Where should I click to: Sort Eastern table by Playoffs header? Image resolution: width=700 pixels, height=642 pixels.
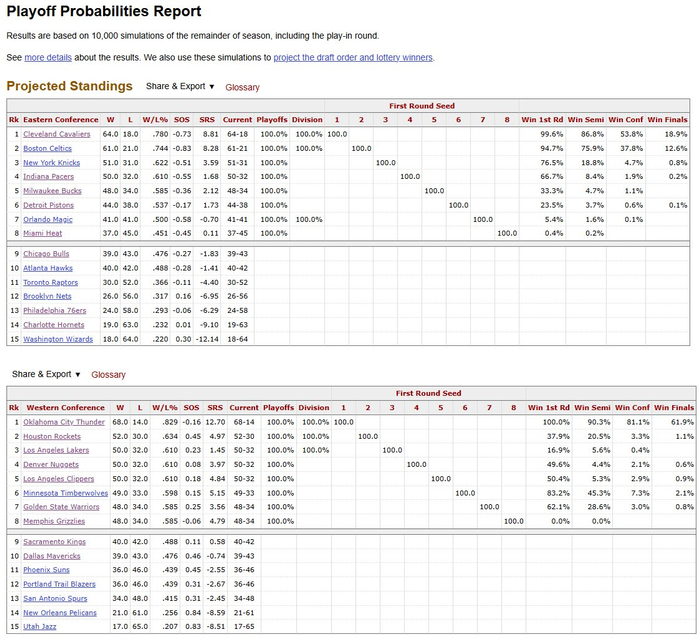point(272,120)
